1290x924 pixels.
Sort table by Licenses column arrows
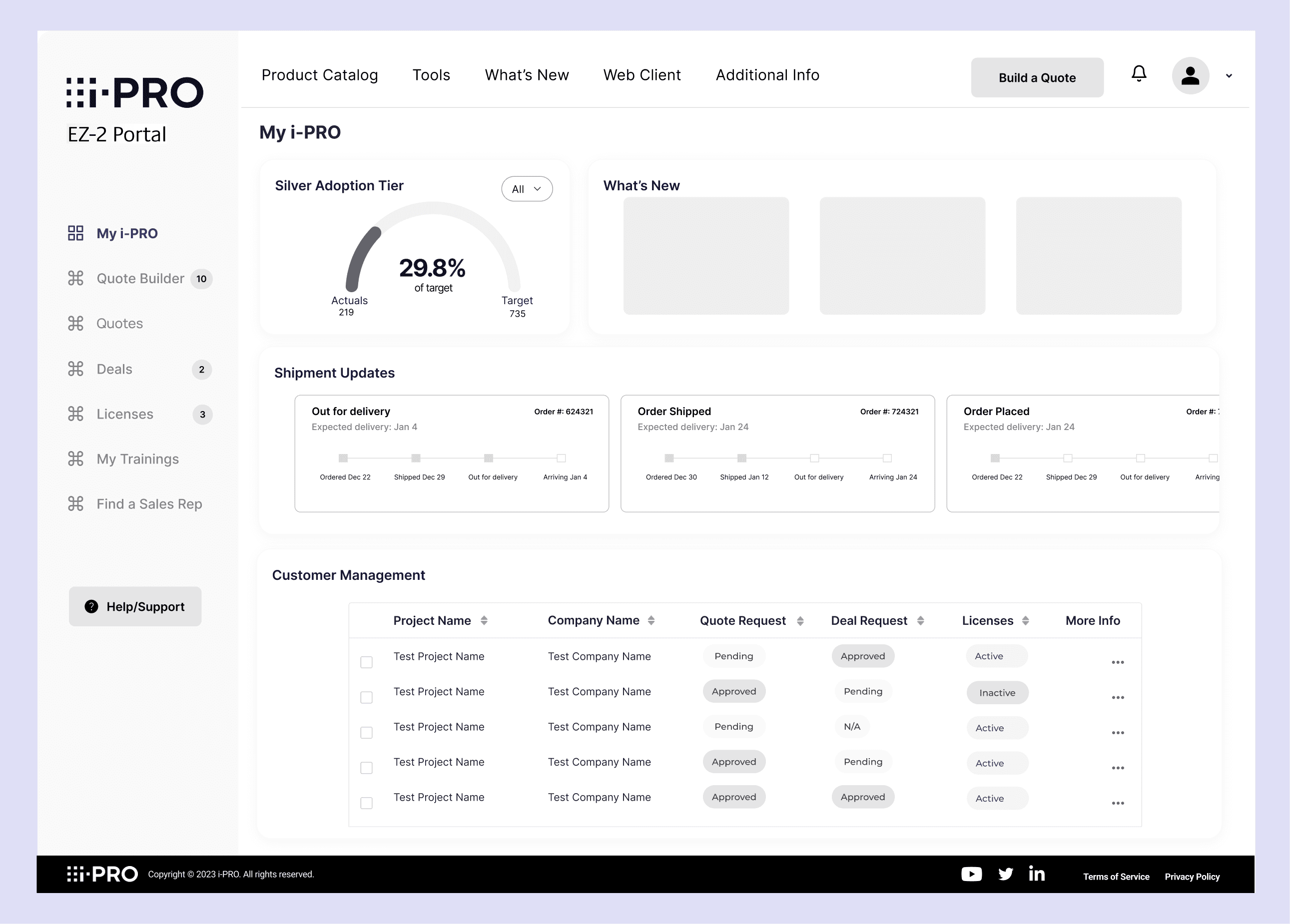click(x=1026, y=620)
